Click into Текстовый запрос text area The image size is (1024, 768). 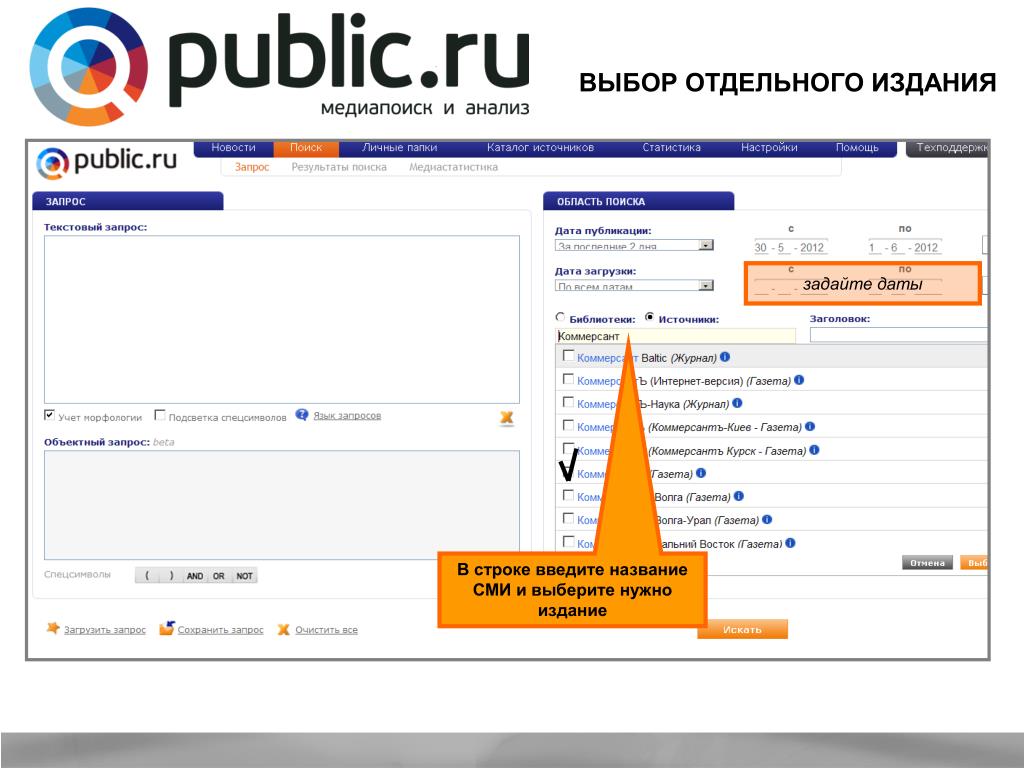coord(282,319)
